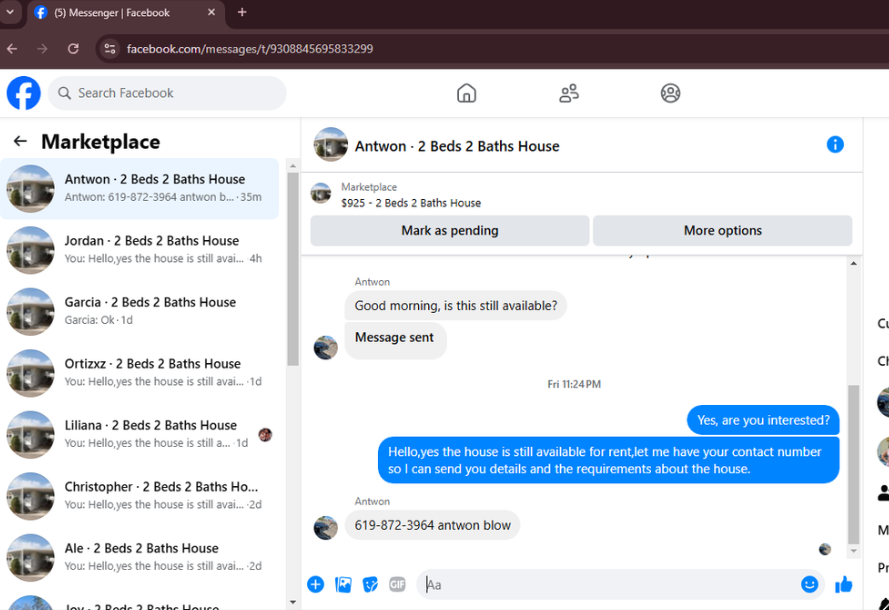The image size is (889, 610).
Task: Open Garcia conversation in list
Action: click(139, 311)
